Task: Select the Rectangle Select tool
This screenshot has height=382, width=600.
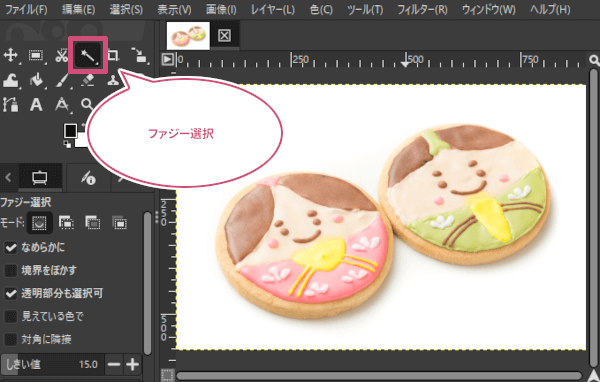Action: (36, 56)
